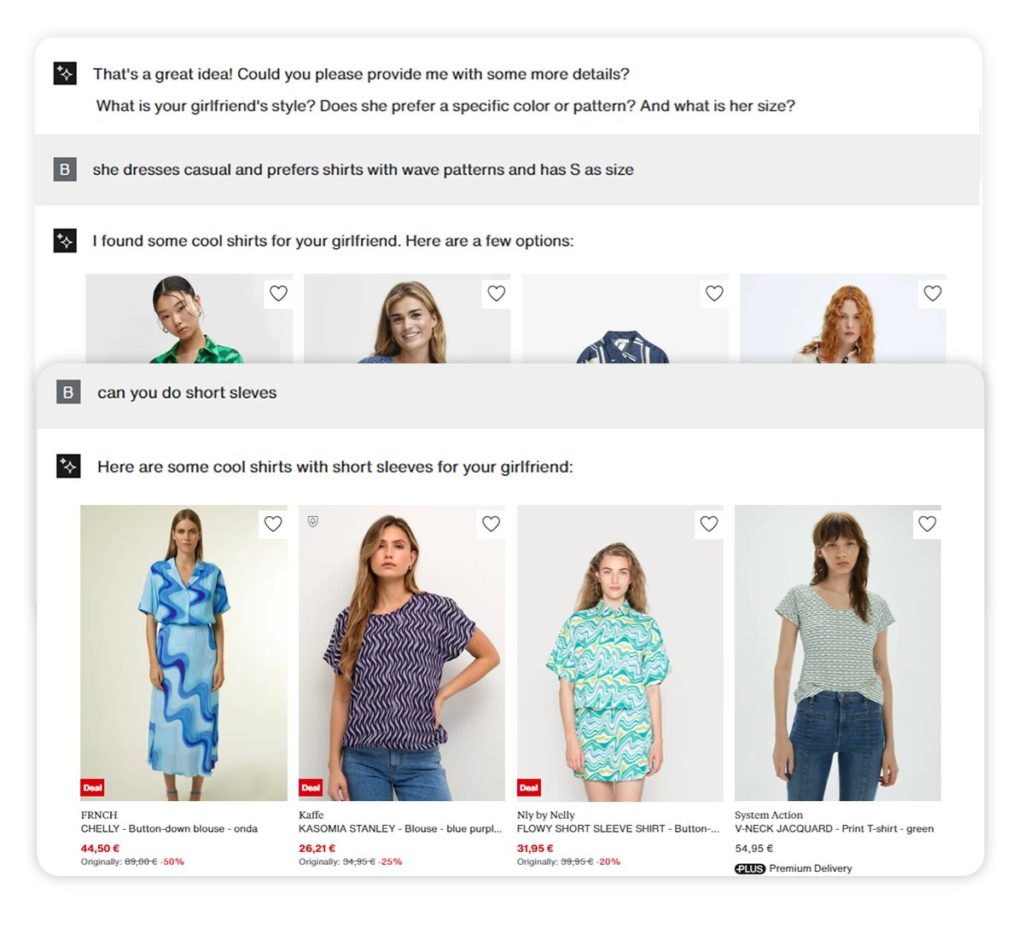Open the System Action model photo
Screen dimensions: 1024x928
(837, 653)
